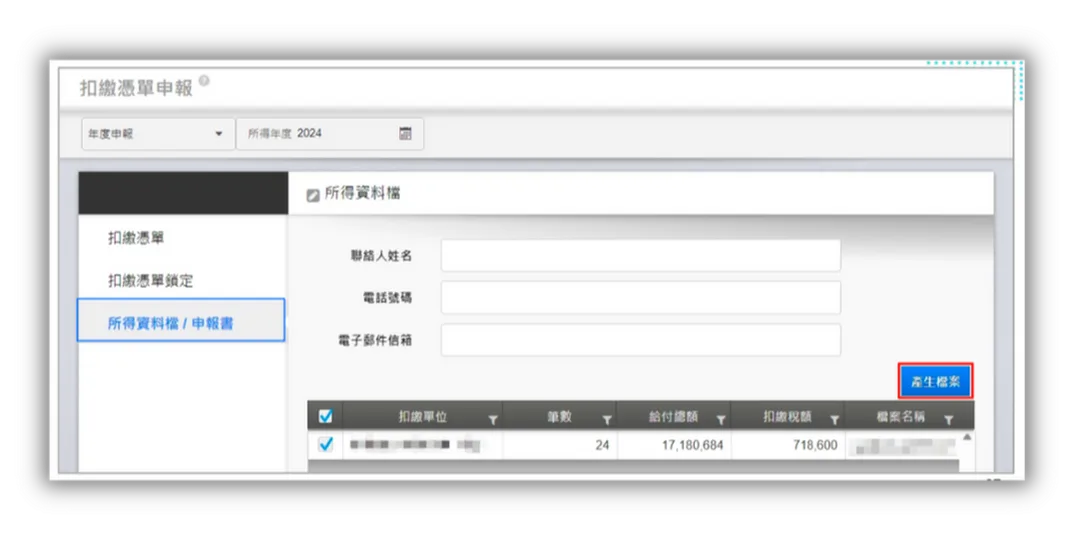Click the 電話號碼 input field
This screenshot has width=1080, height=538.
[641, 298]
